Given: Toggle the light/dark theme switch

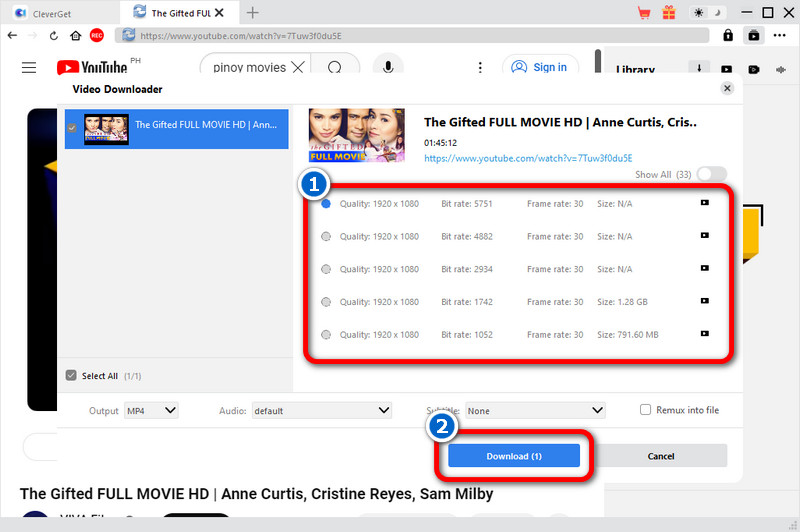Looking at the screenshot, I should click(708, 13).
